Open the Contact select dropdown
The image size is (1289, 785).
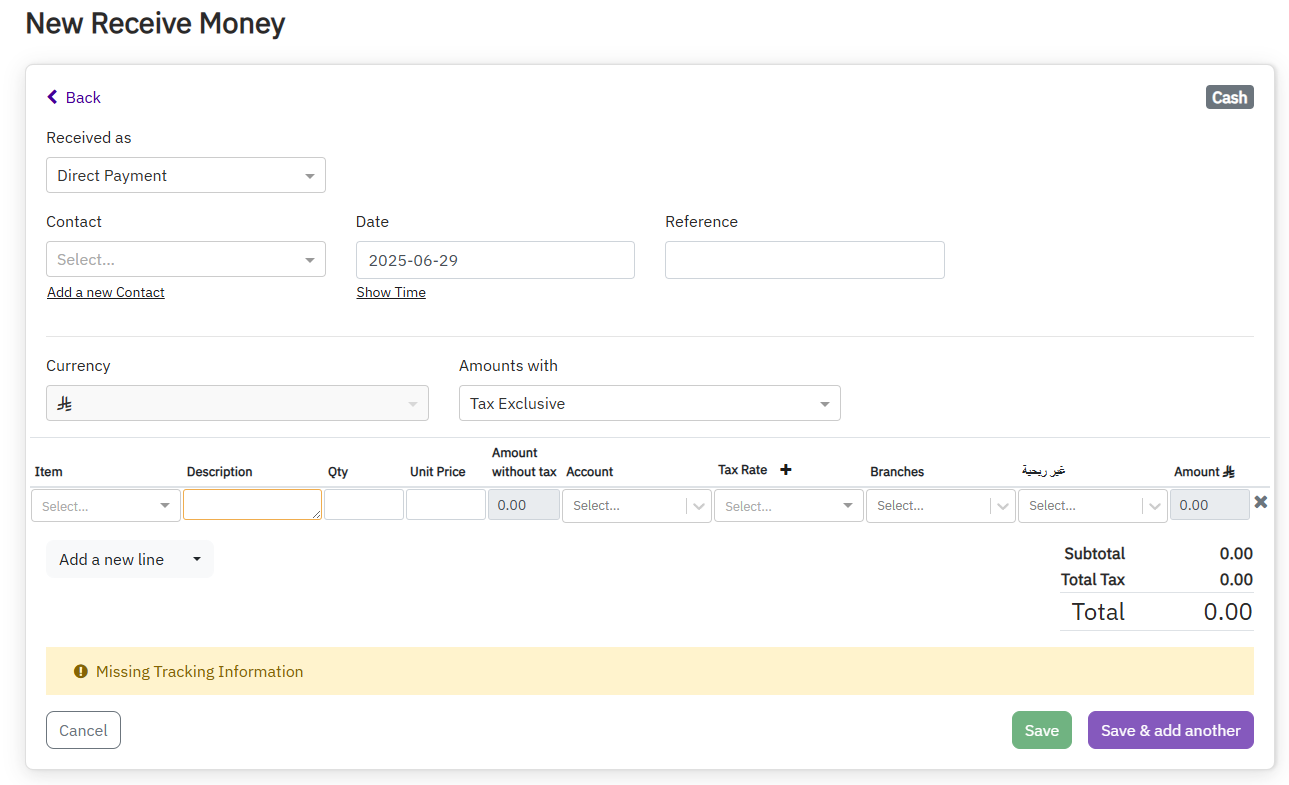pyautogui.click(x=186, y=259)
